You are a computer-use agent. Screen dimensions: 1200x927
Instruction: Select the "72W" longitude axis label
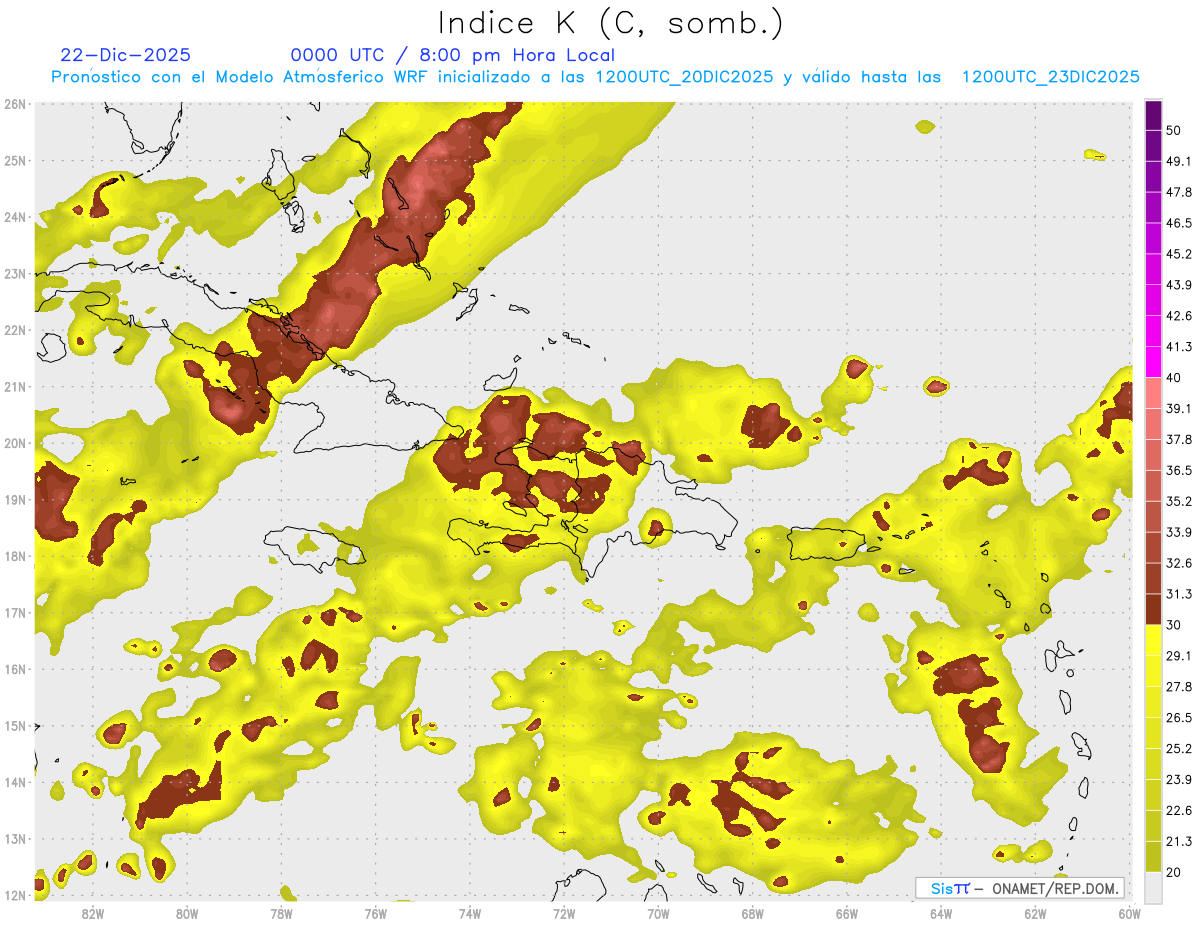coord(564,914)
